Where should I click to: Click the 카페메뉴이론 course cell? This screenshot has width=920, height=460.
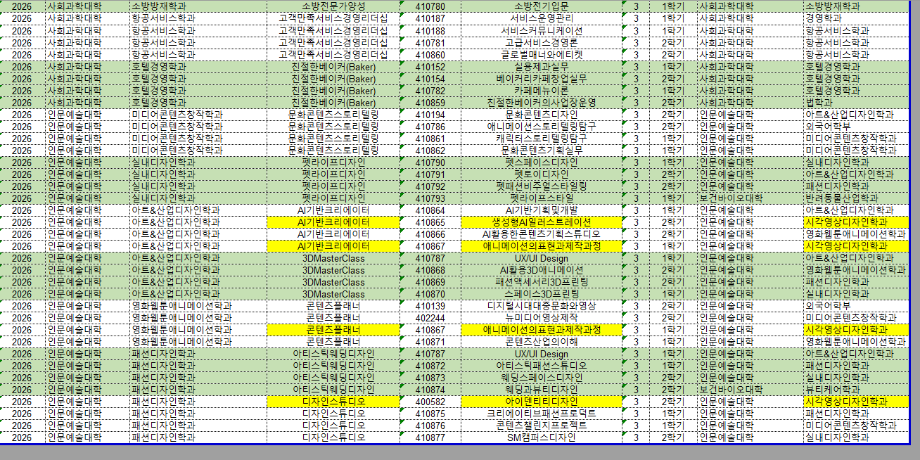(539, 91)
